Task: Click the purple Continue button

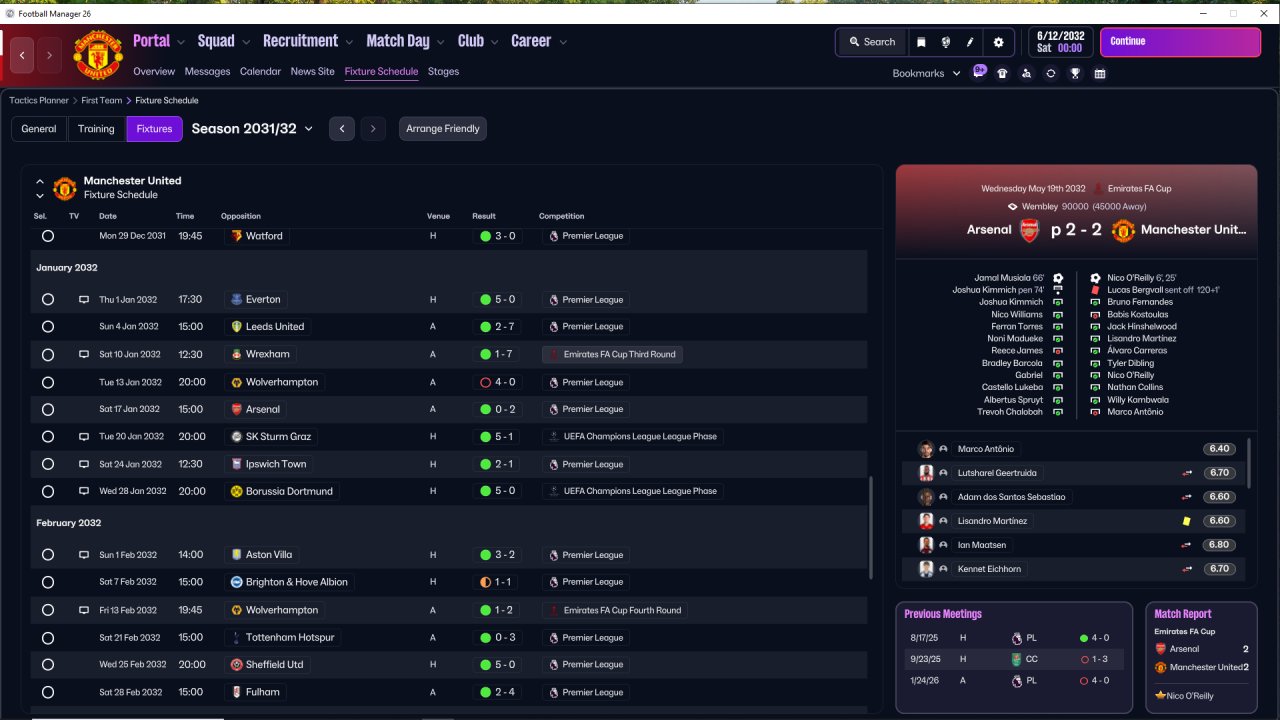Action: 1180,42
